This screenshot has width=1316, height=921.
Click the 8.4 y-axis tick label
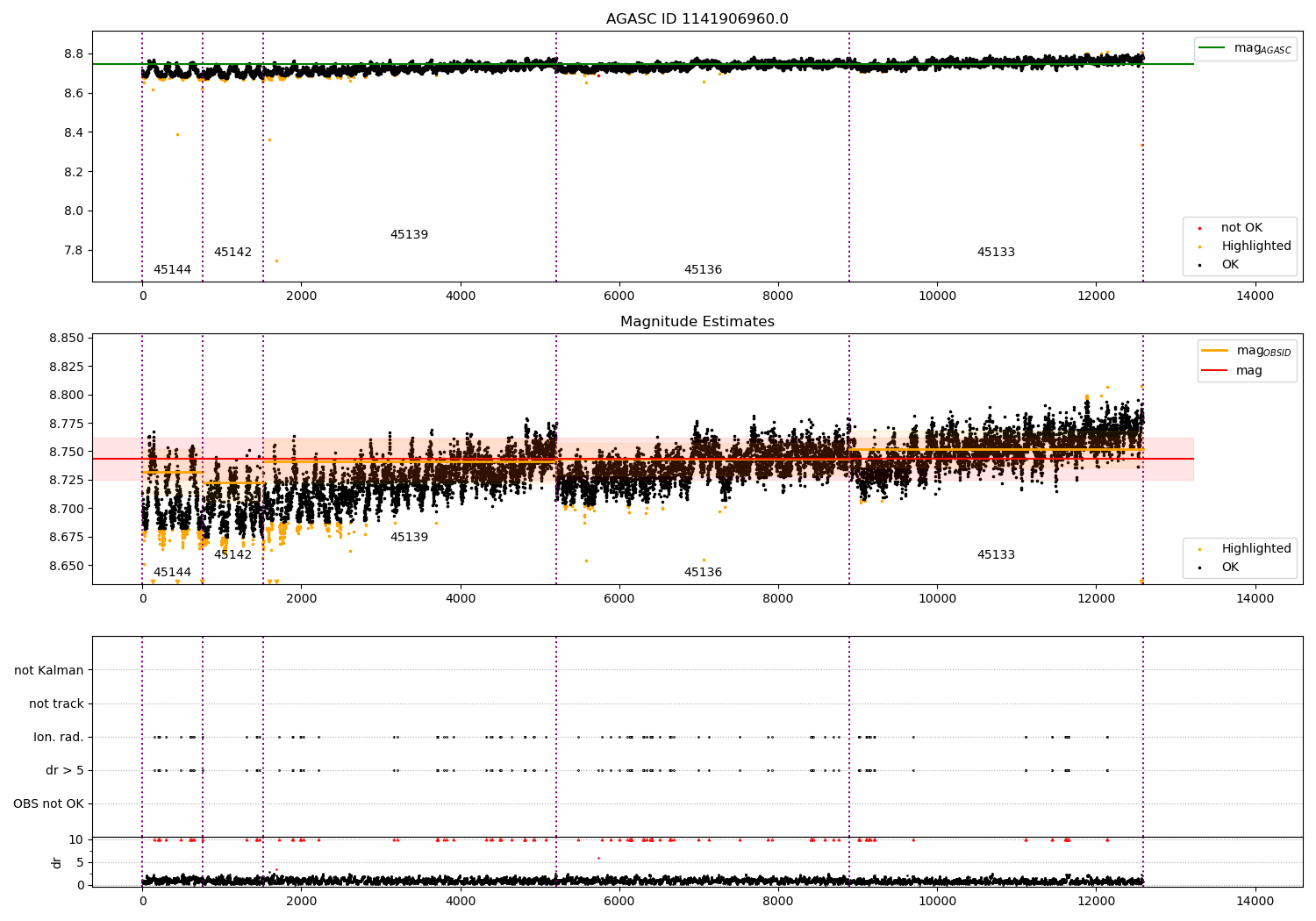pyautogui.click(x=73, y=132)
